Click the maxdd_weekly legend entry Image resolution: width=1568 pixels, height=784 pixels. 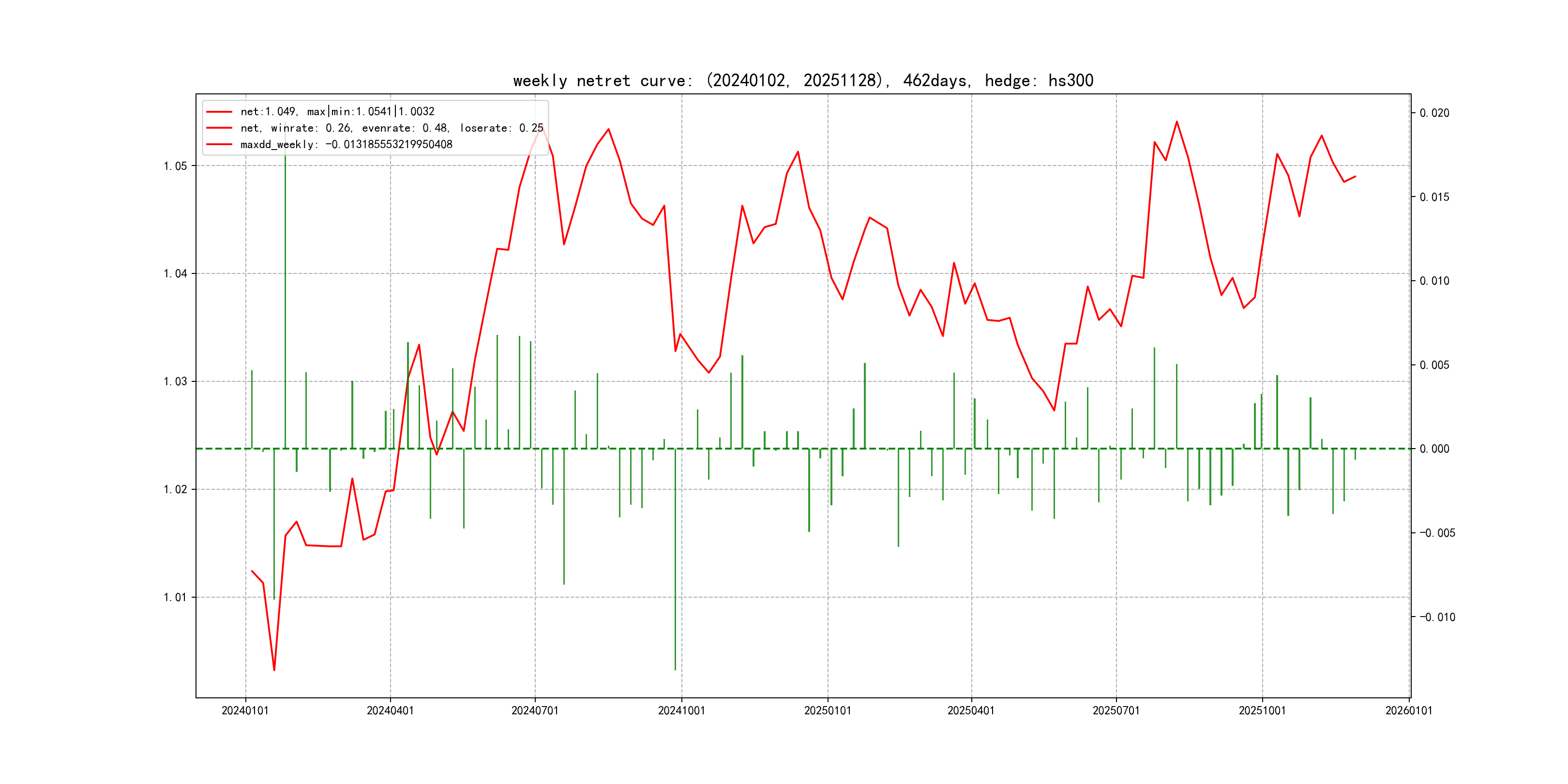[x=346, y=144]
